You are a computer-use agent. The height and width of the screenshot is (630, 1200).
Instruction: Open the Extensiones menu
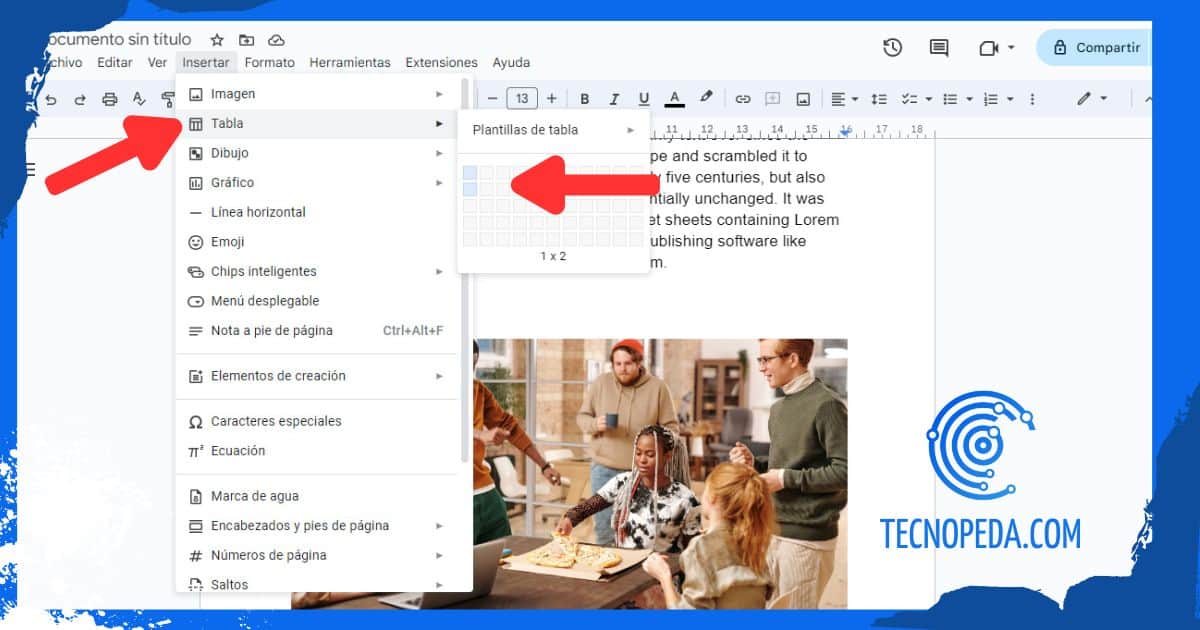coord(441,62)
